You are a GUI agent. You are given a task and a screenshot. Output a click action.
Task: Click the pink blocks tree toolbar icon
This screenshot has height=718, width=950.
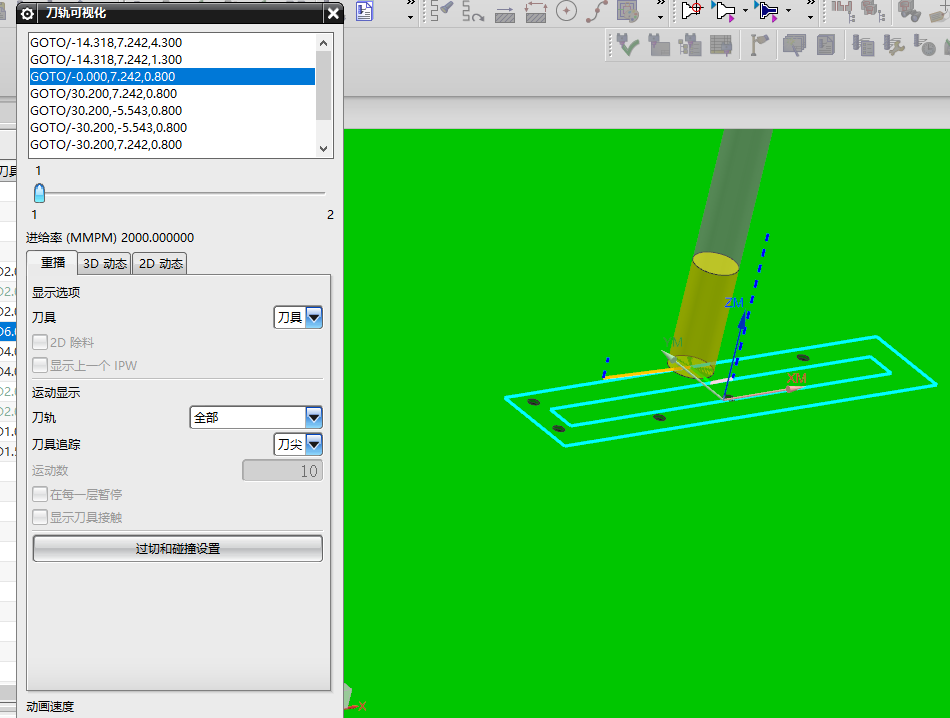click(842, 11)
